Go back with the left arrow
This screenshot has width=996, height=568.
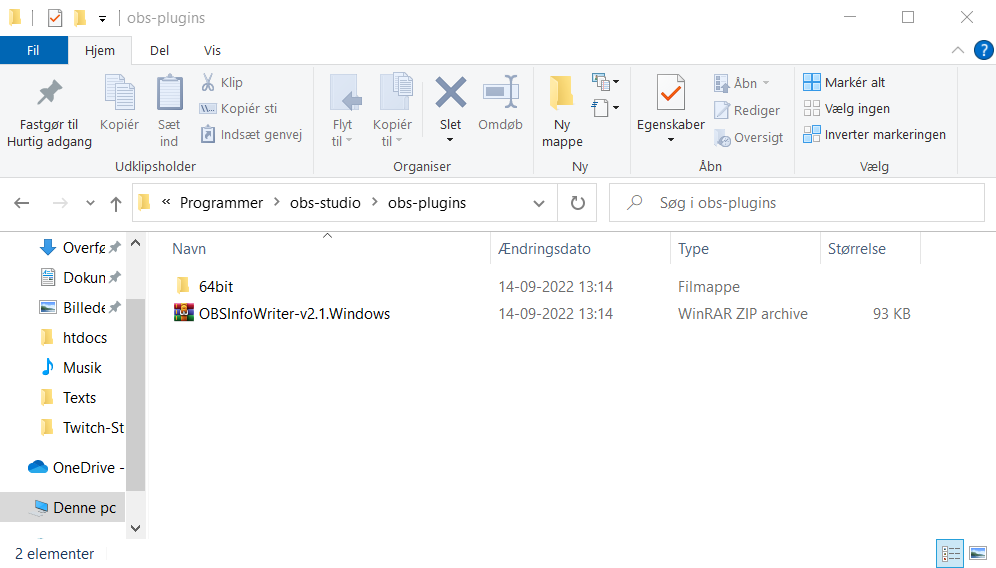coord(22,203)
